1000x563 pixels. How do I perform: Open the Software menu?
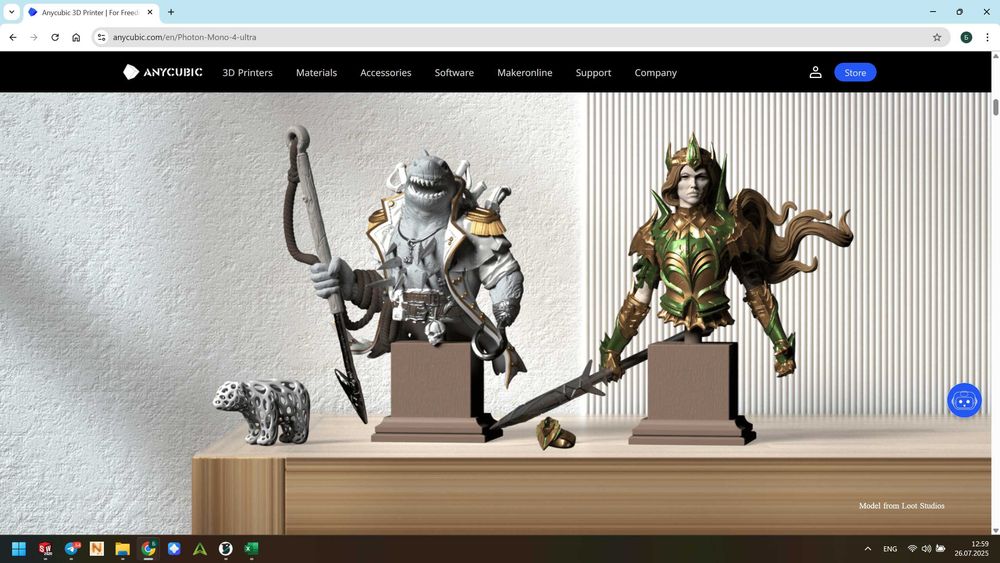454,73
